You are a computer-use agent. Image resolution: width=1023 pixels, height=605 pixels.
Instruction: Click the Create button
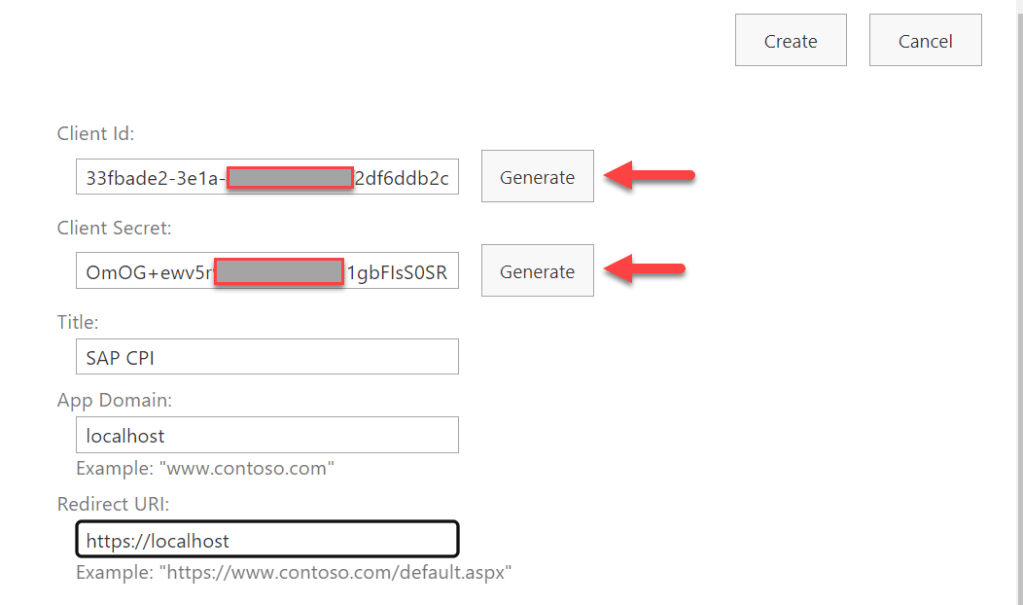point(790,41)
